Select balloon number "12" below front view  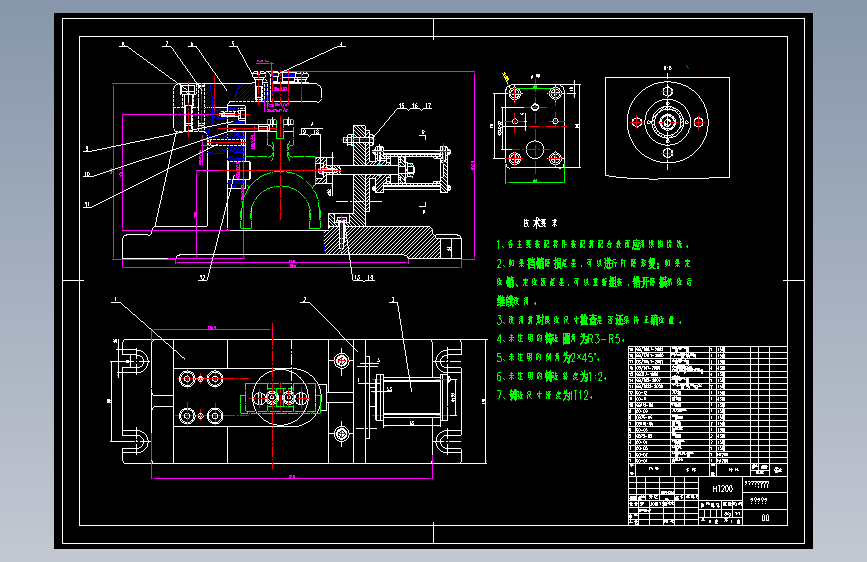pyautogui.click(x=203, y=278)
